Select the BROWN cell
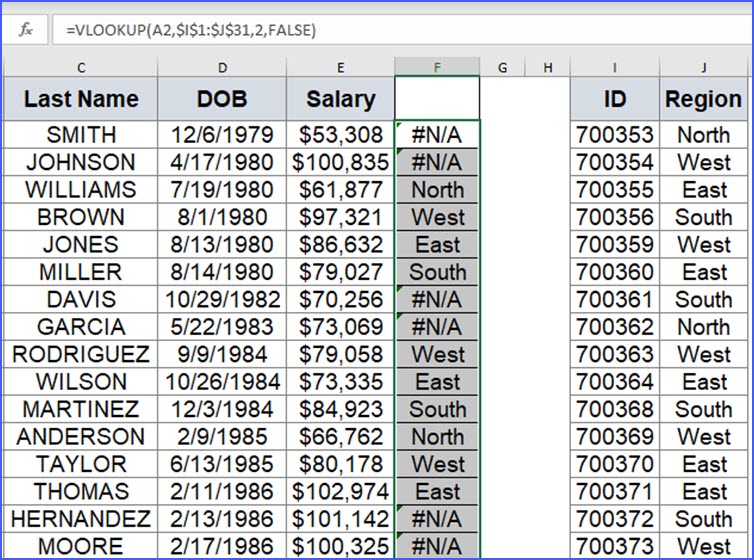This screenshot has height=560, width=754. (81, 217)
